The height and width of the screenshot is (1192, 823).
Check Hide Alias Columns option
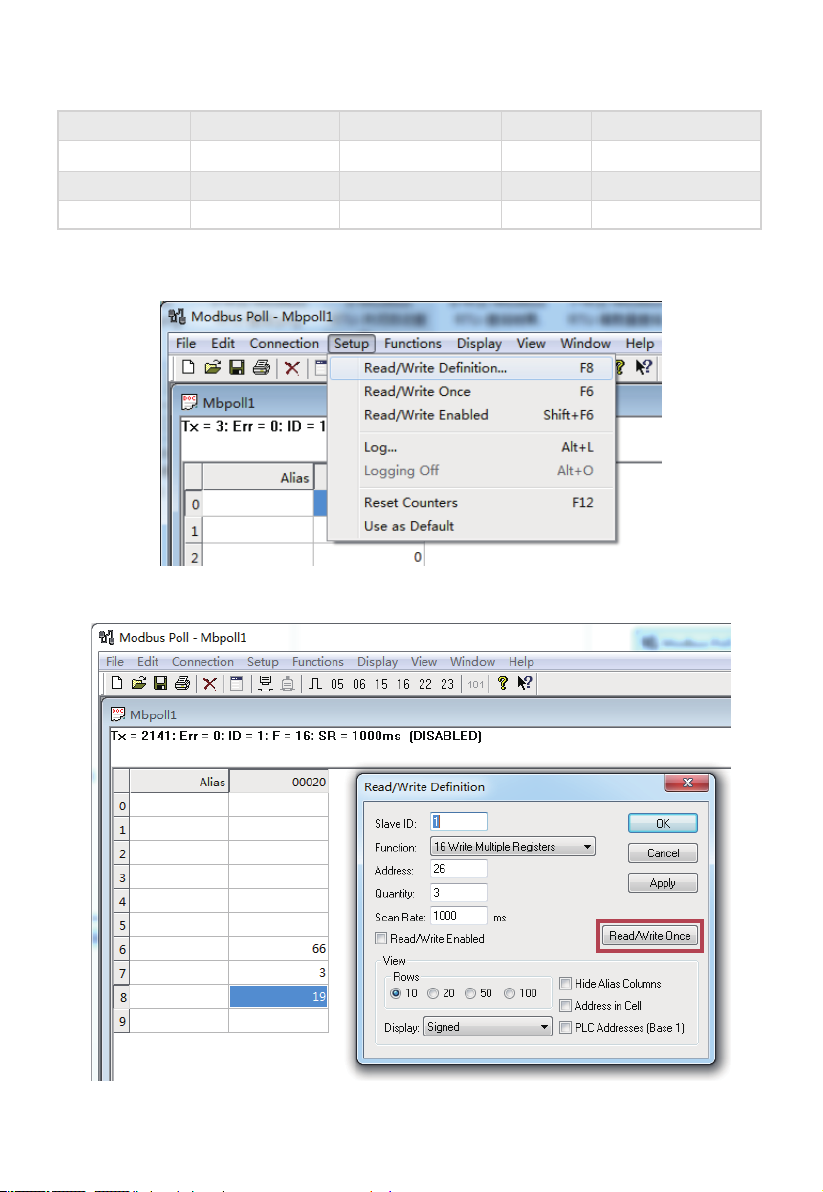tap(565, 983)
